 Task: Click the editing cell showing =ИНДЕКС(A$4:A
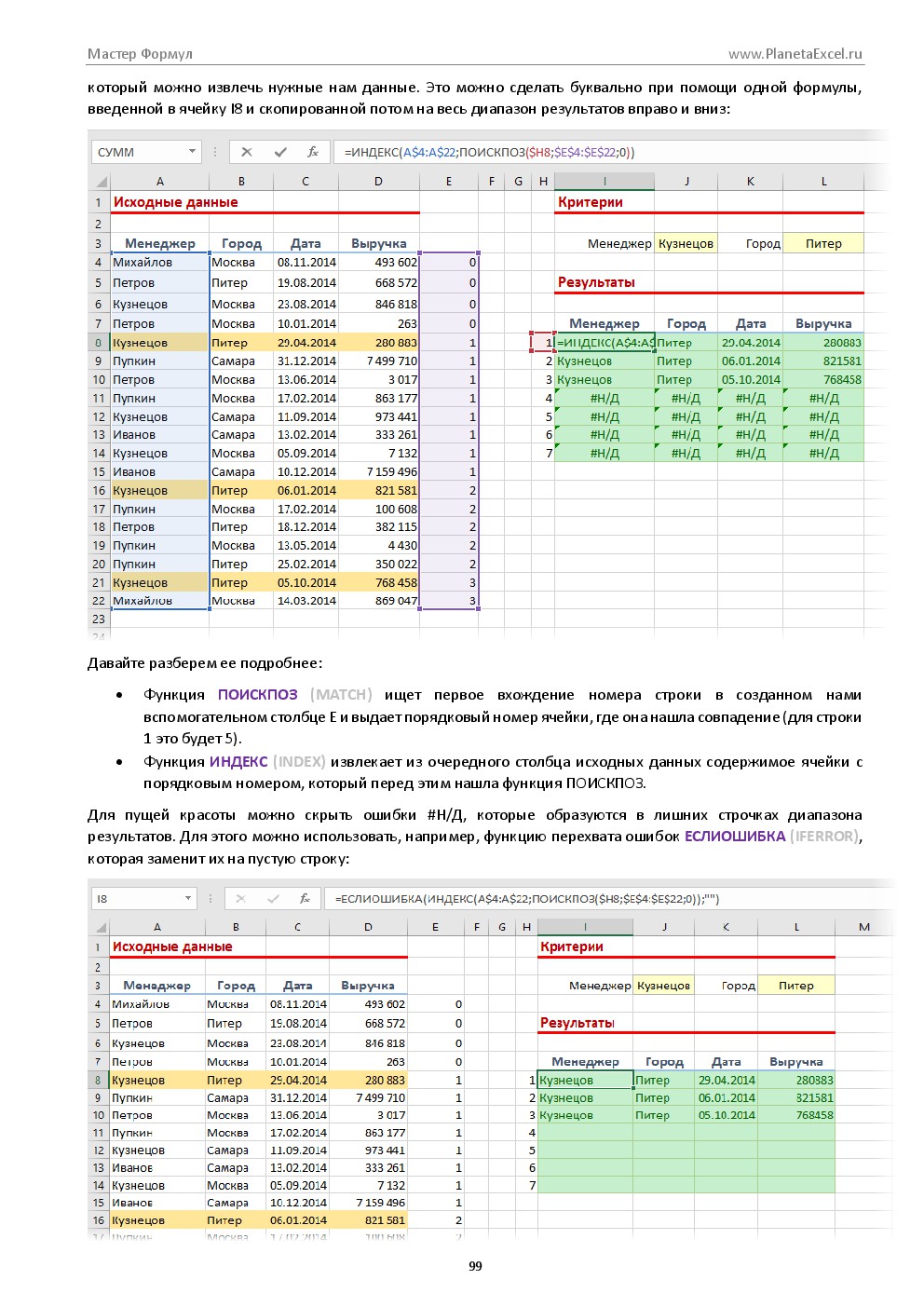point(605,343)
